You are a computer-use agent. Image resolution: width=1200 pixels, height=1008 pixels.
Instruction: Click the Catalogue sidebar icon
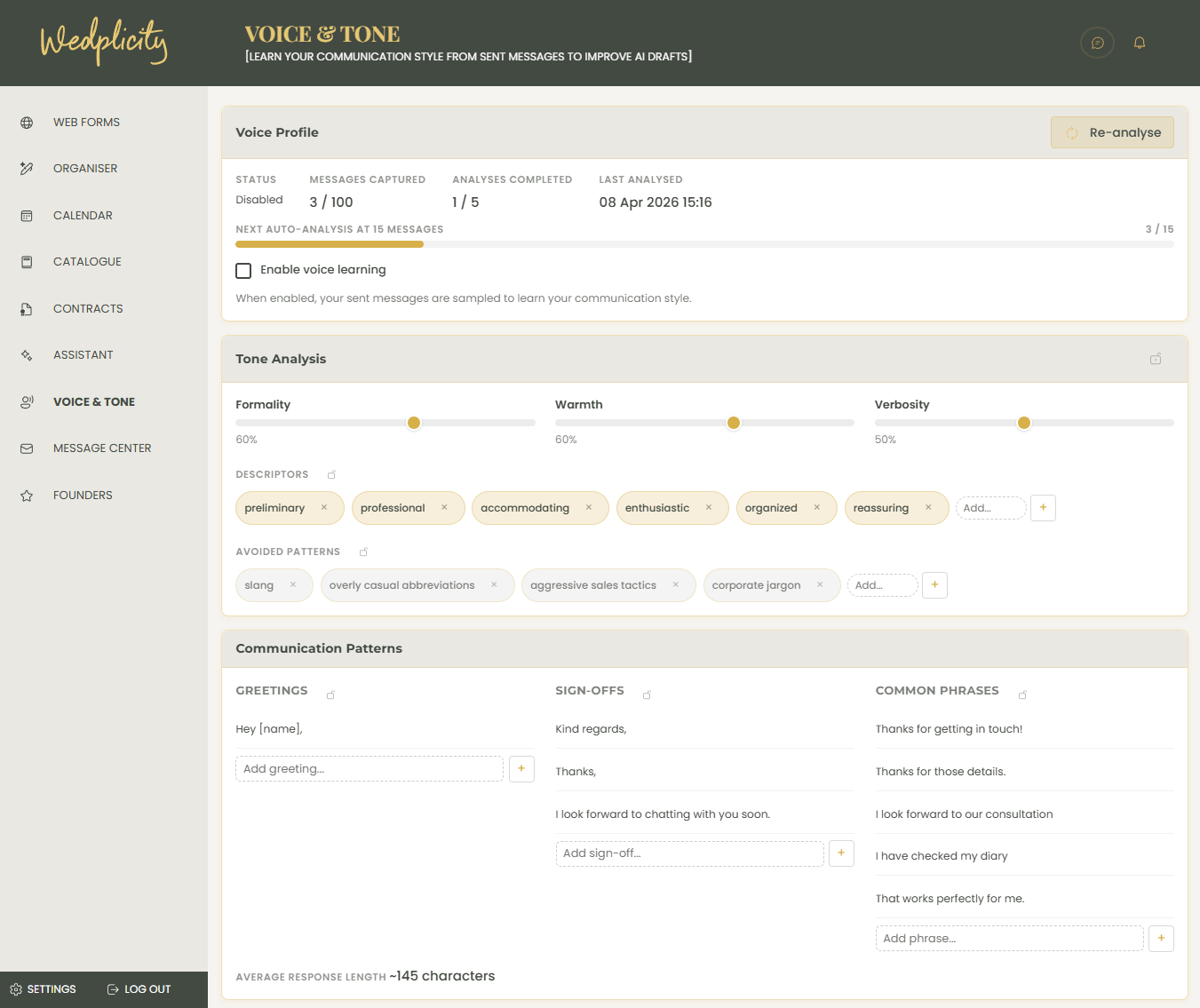27,262
